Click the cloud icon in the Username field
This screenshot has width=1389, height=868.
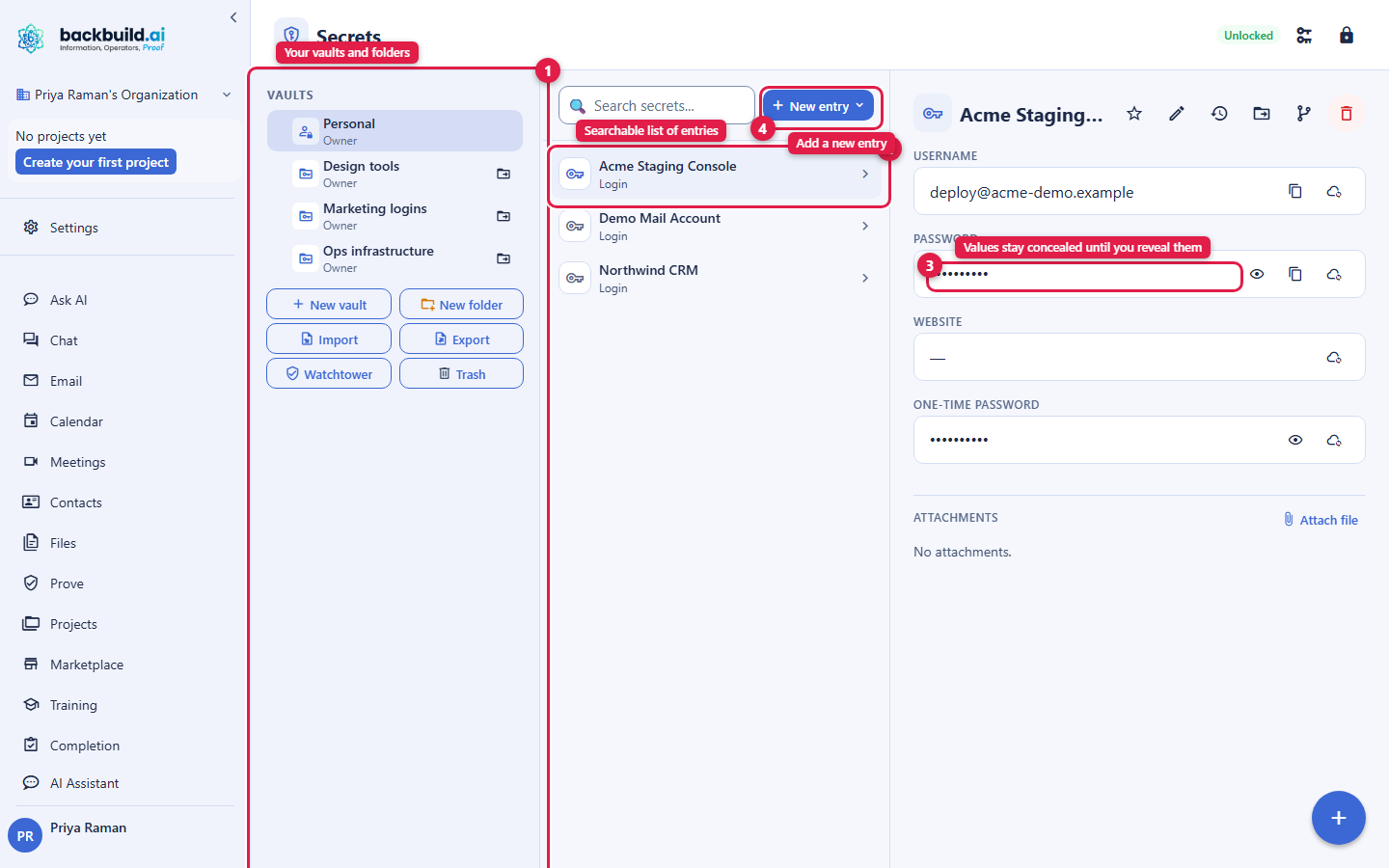1334,191
